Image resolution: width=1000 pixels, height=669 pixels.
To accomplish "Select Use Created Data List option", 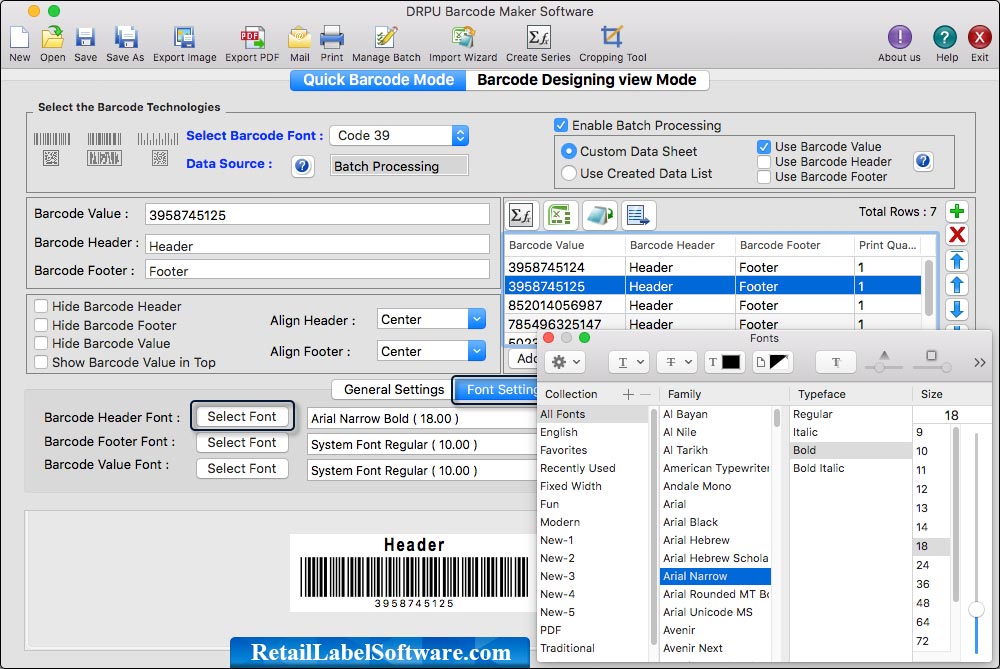I will [x=570, y=173].
